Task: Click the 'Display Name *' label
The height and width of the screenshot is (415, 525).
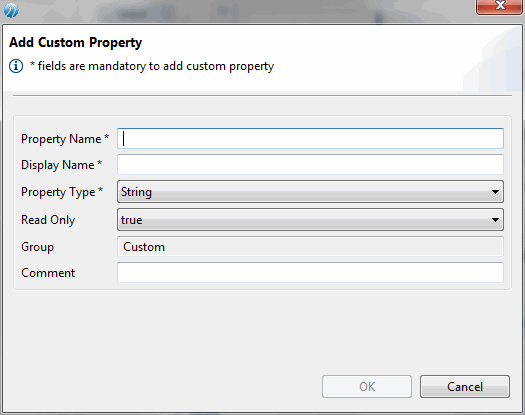Action: (x=61, y=165)
